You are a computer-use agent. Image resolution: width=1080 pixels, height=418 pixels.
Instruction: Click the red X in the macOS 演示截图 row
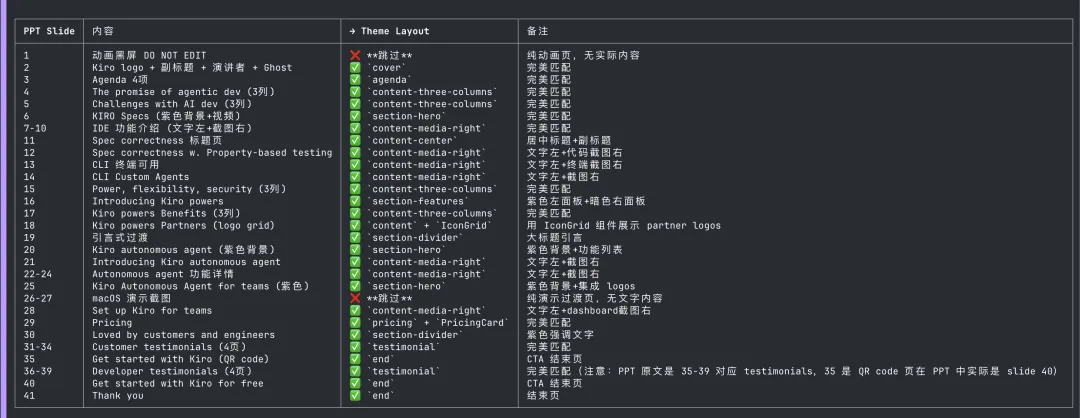coord(355,298)
